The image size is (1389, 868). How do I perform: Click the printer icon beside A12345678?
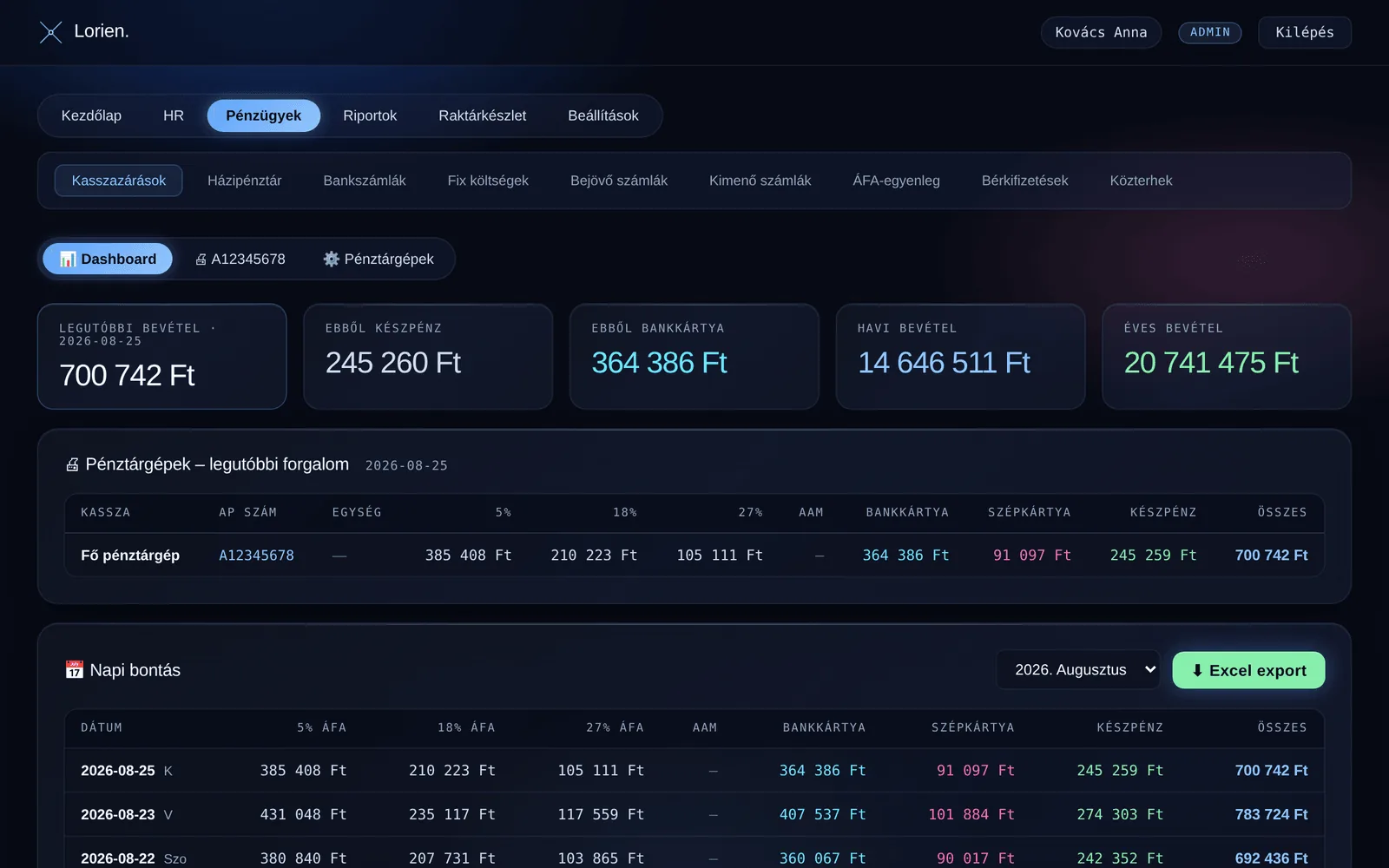point(201,260)
